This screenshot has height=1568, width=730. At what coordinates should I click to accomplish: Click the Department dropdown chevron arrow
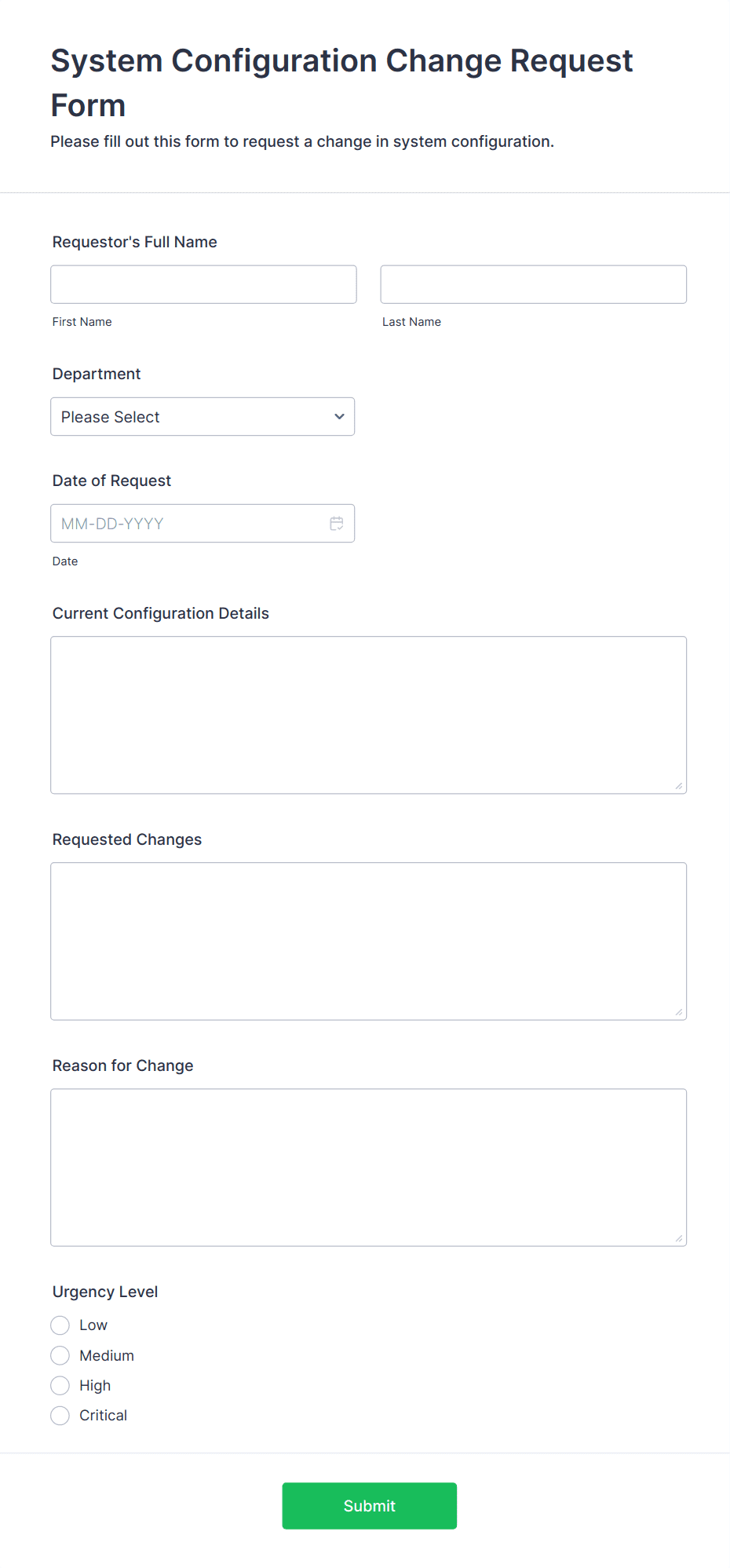(x=339, y=417)
